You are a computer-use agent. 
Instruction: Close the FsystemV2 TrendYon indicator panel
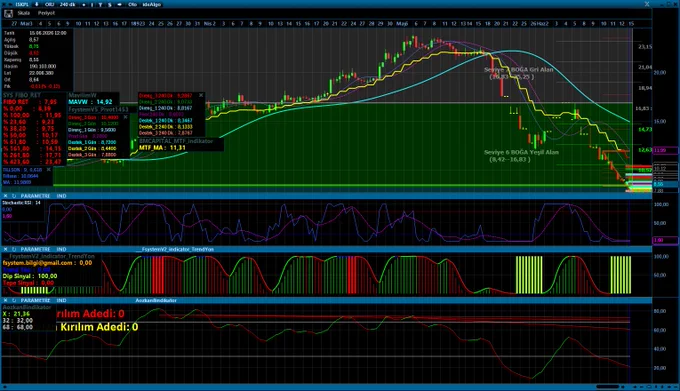click(6, 249)
